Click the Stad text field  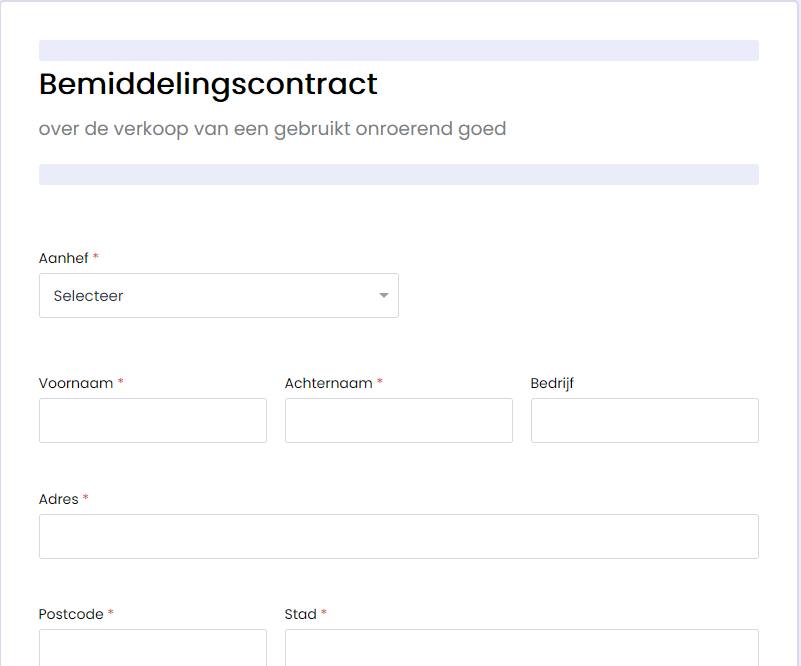tap(522, 648)
